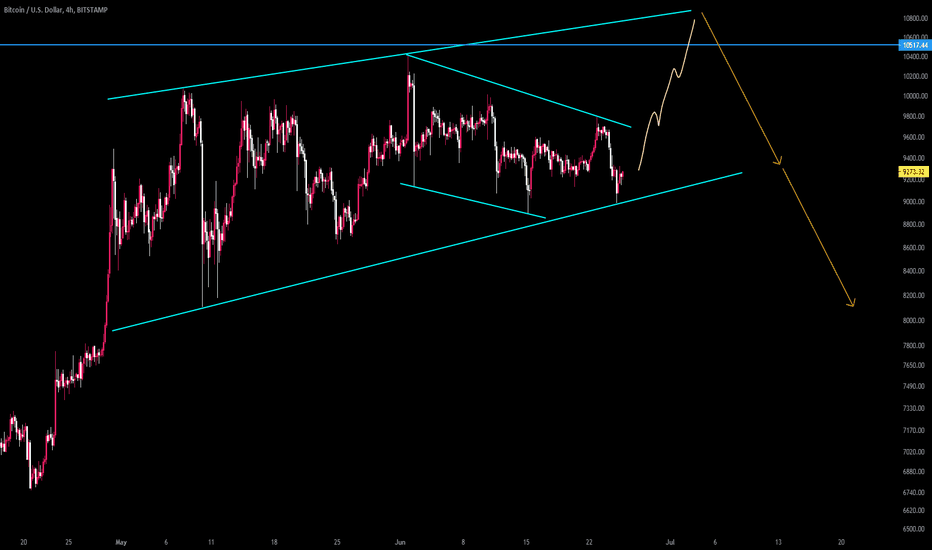Click the 7020.00 price axis label
This screenshot has height=550, width=932.
pyautogui.click(x=915, y=452)
